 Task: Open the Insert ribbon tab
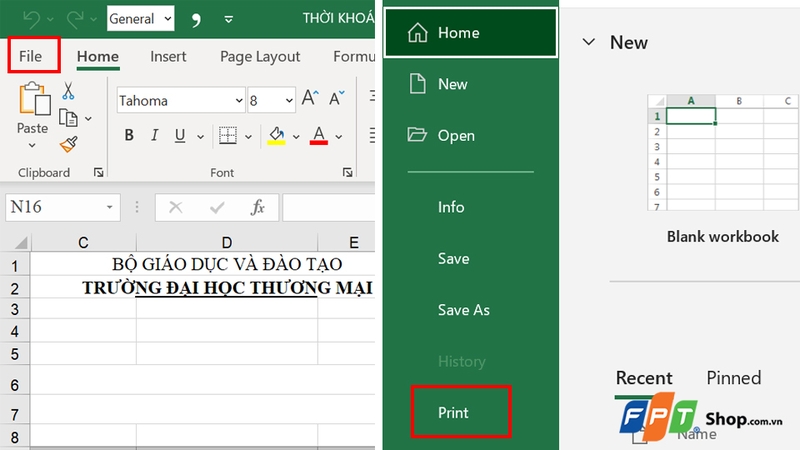click(x=168, y=56)
